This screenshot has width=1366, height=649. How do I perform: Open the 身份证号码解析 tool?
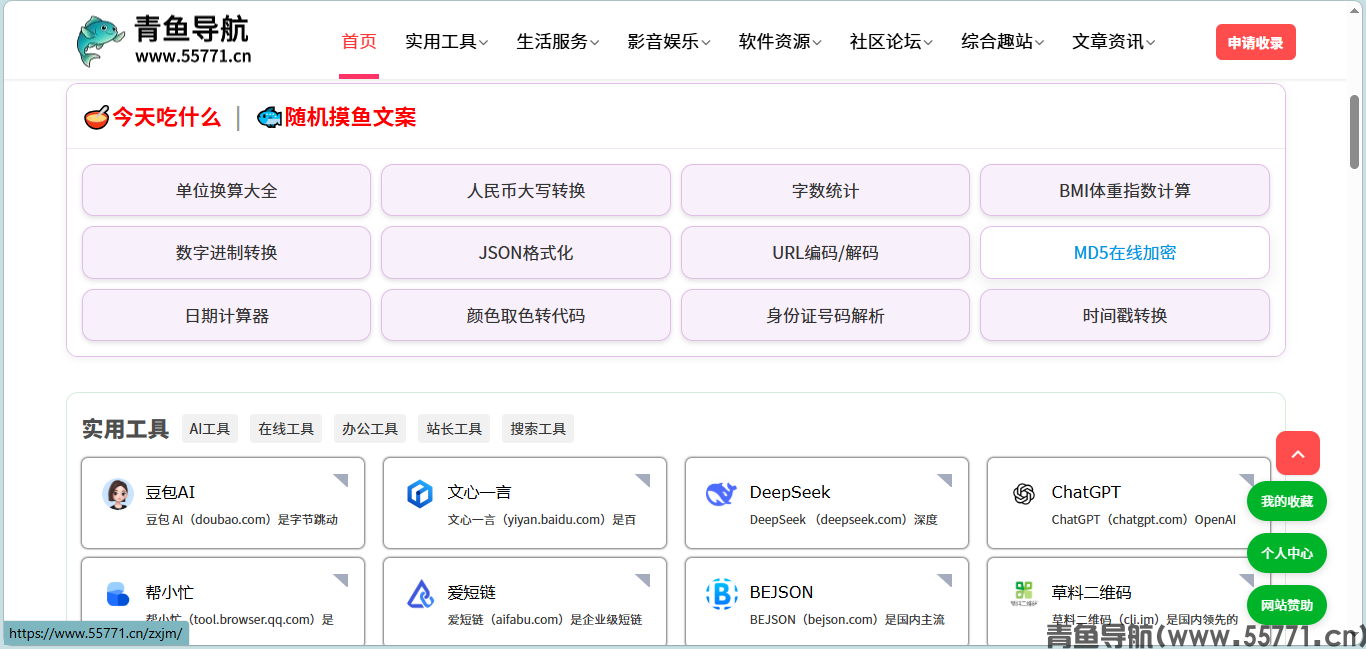[x=825, y=315]
